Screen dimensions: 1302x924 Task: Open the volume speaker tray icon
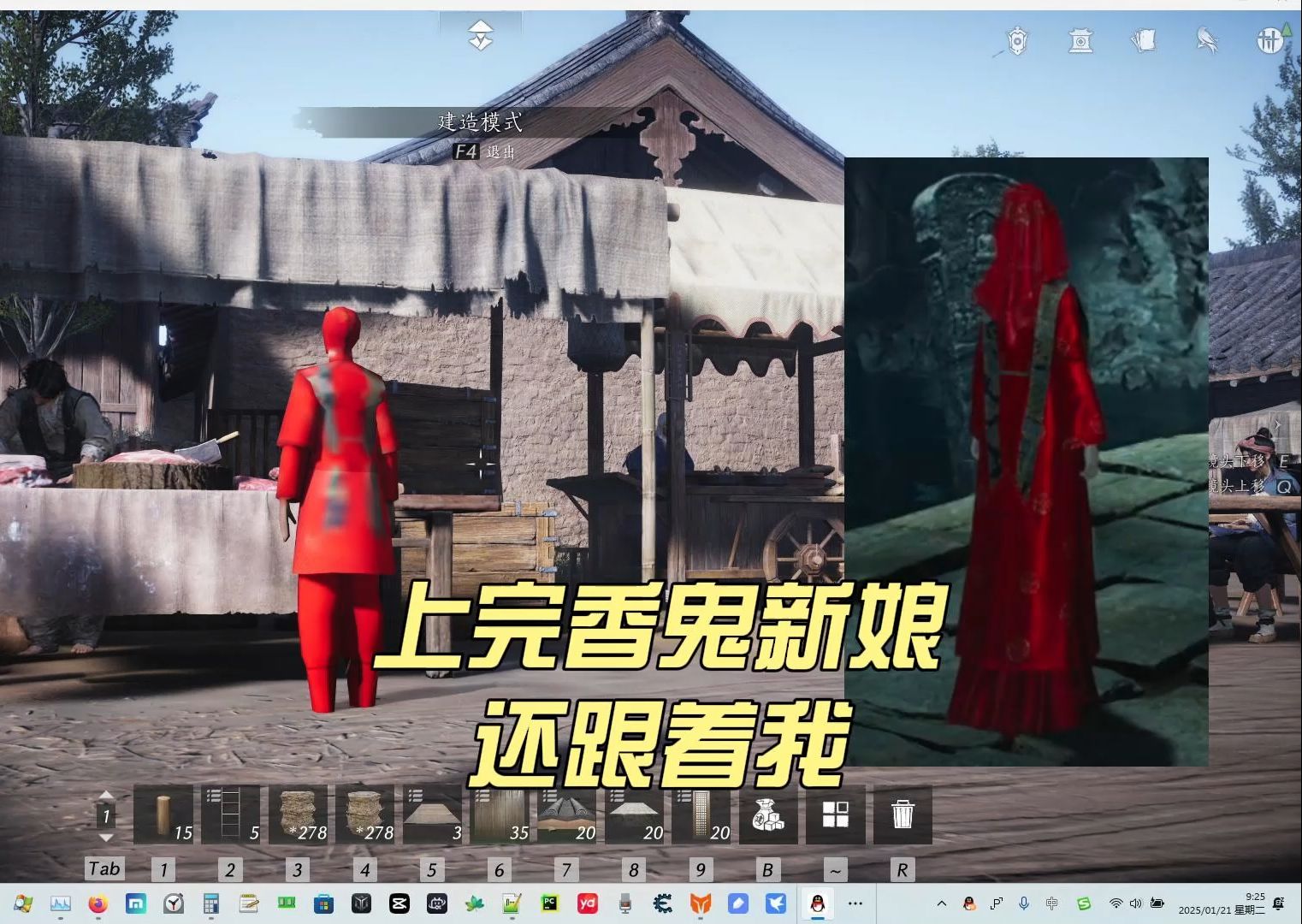[x=1135, y=903]
